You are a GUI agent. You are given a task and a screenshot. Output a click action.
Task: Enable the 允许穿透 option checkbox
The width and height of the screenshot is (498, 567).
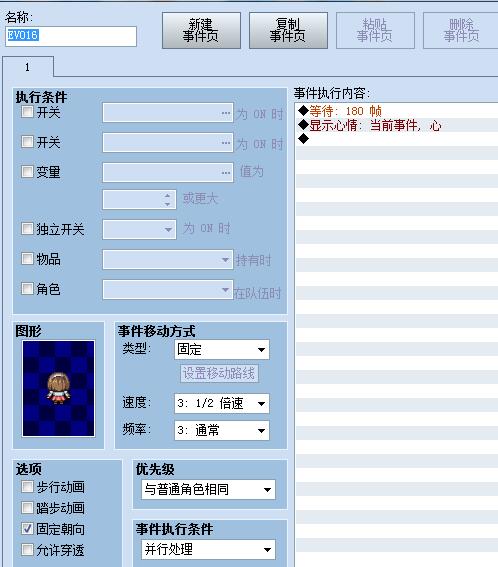click(27, 550)
